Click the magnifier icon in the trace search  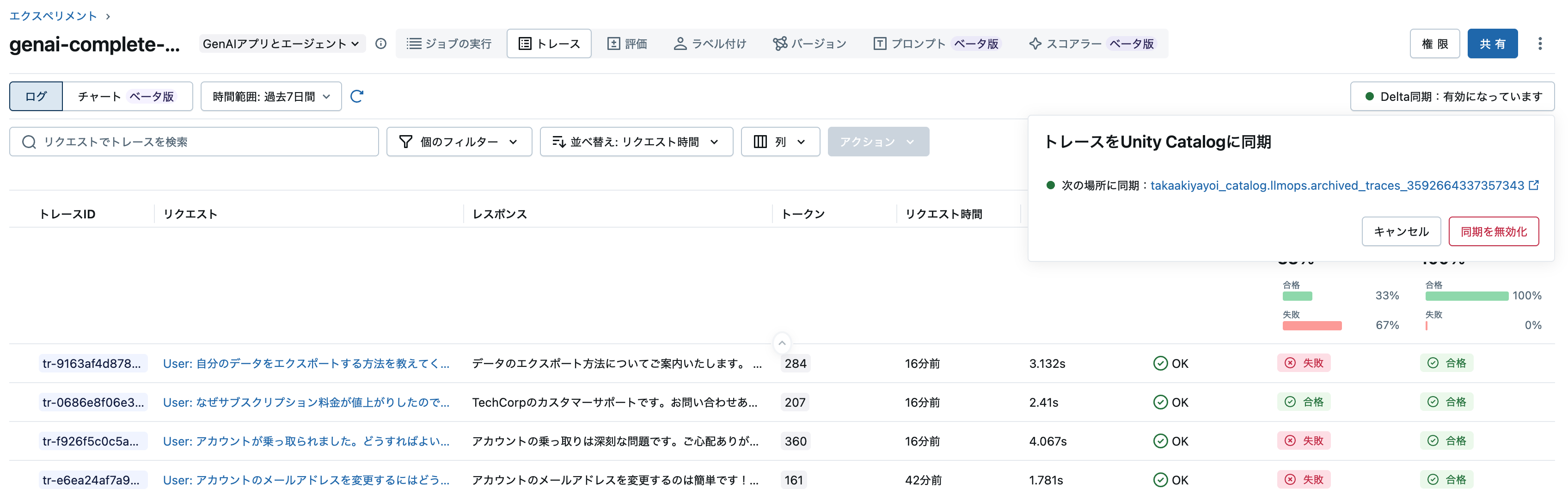(x=29, y=142)
